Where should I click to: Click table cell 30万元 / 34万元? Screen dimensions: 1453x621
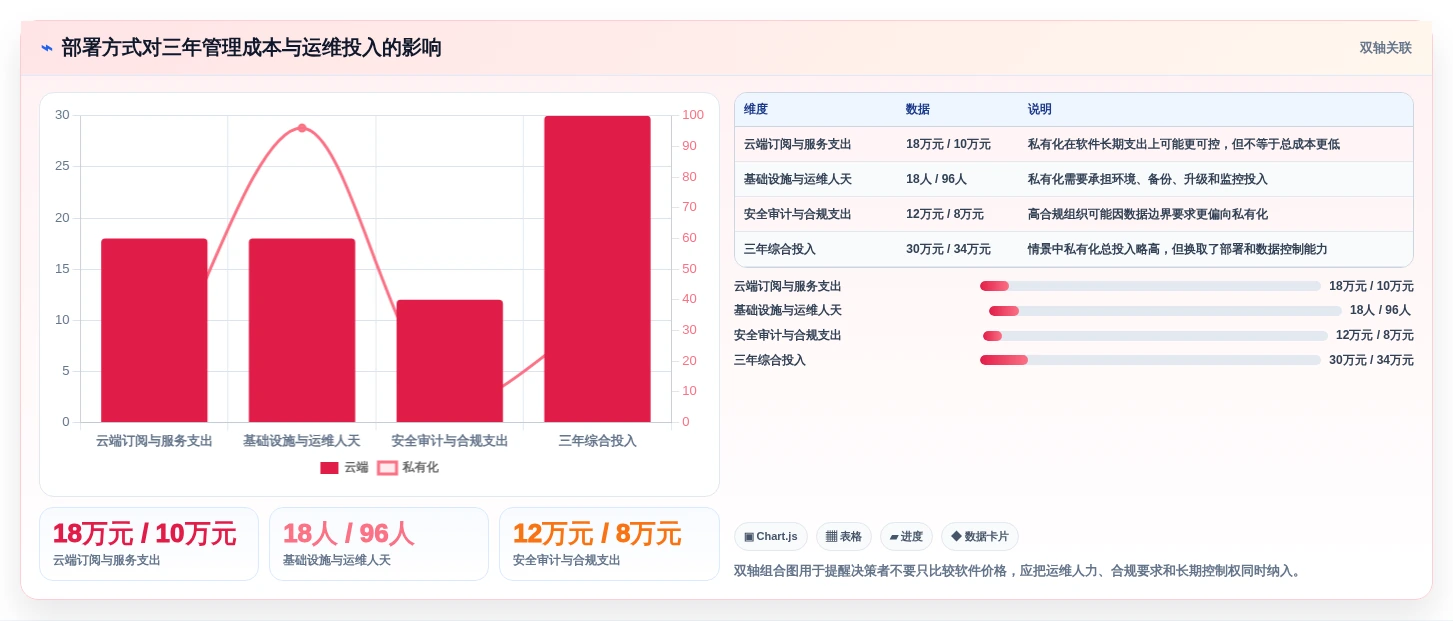(x=948, y=250)
